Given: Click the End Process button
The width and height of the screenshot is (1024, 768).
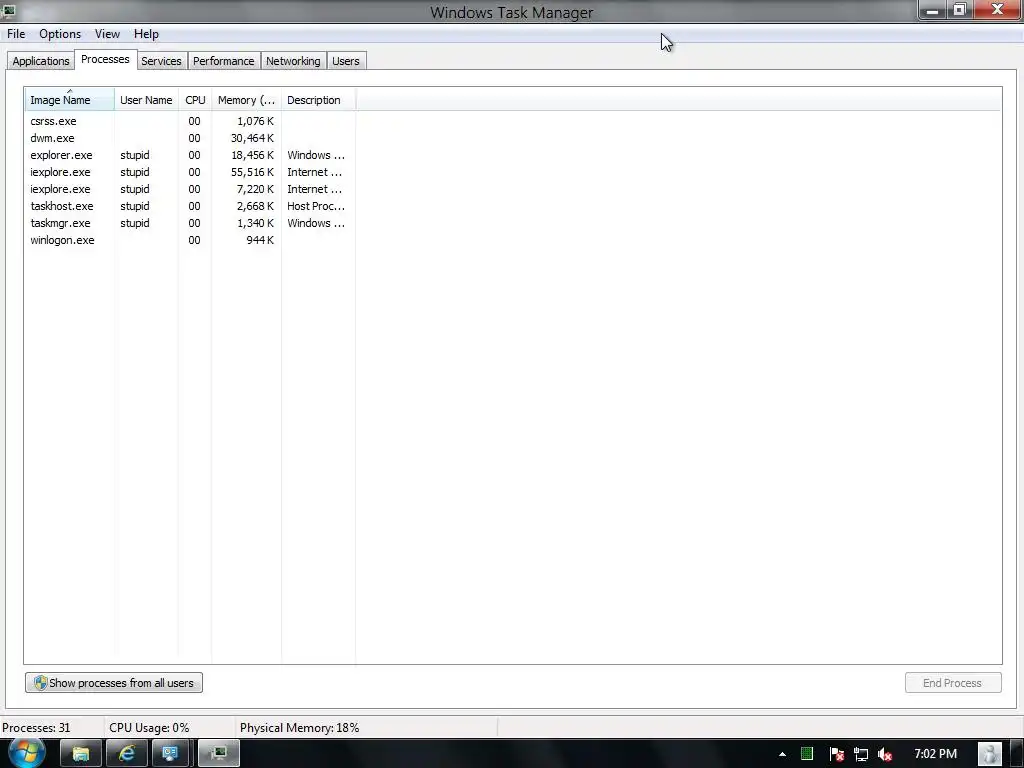Looking at the screenshot, I should point(953,682).
